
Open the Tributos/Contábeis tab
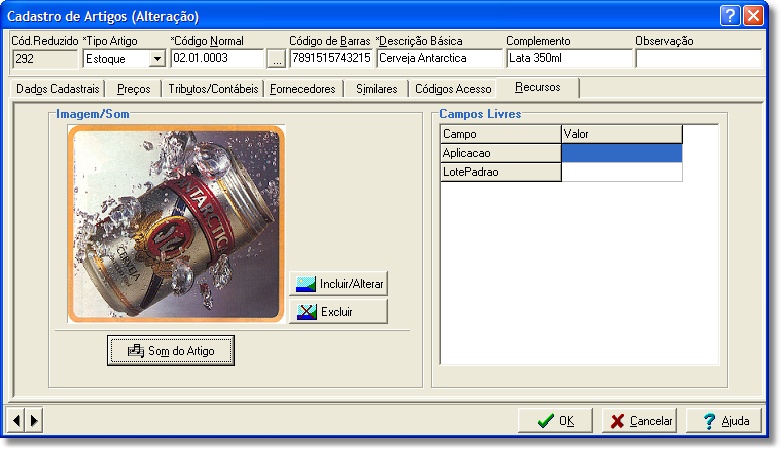tap(213, 89)
